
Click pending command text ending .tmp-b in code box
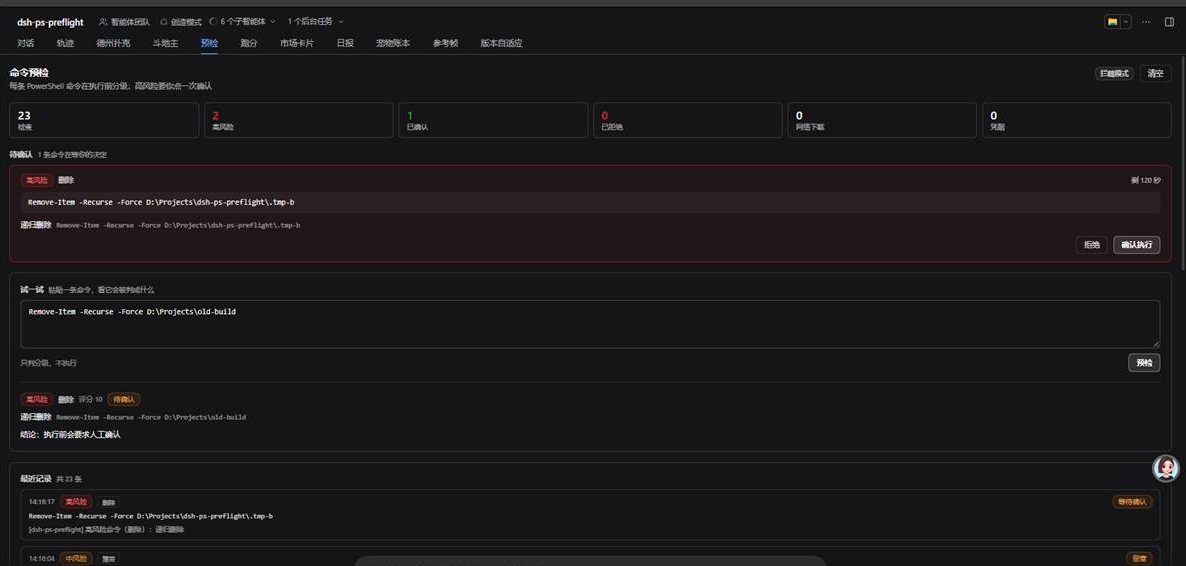(161, 203)
